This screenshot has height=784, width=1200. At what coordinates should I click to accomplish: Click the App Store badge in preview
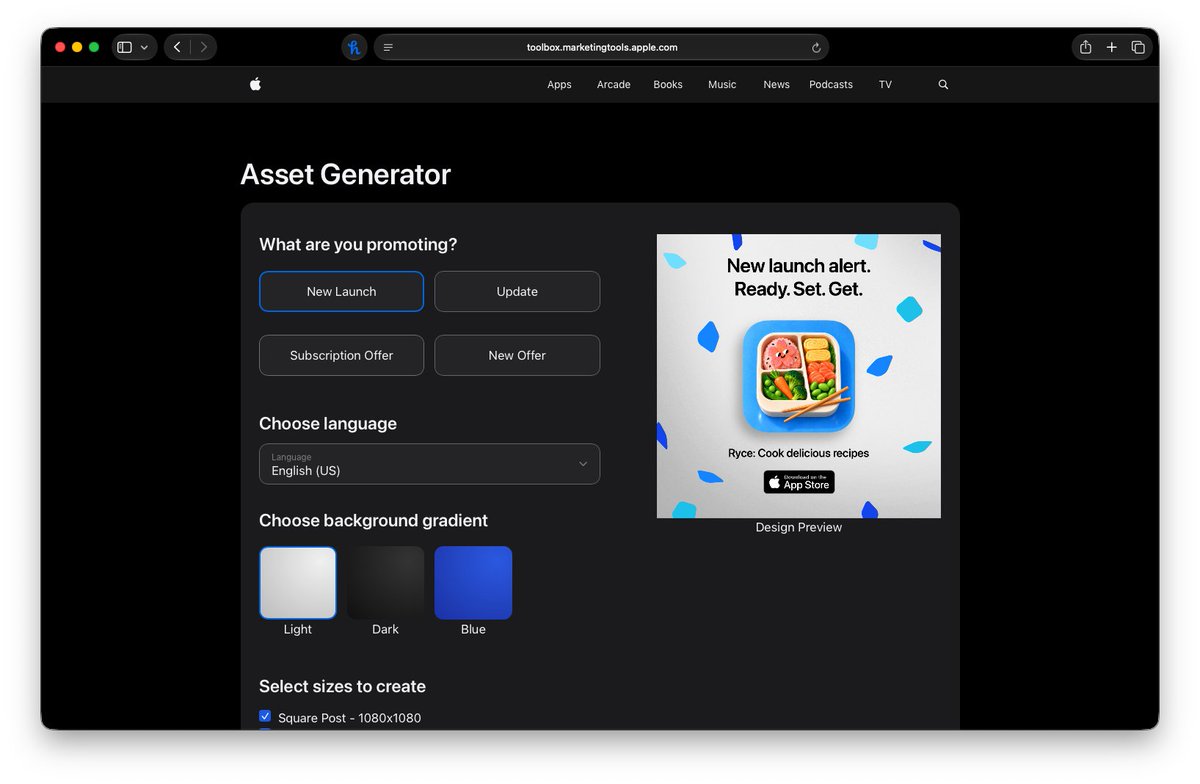pos(799,482)
